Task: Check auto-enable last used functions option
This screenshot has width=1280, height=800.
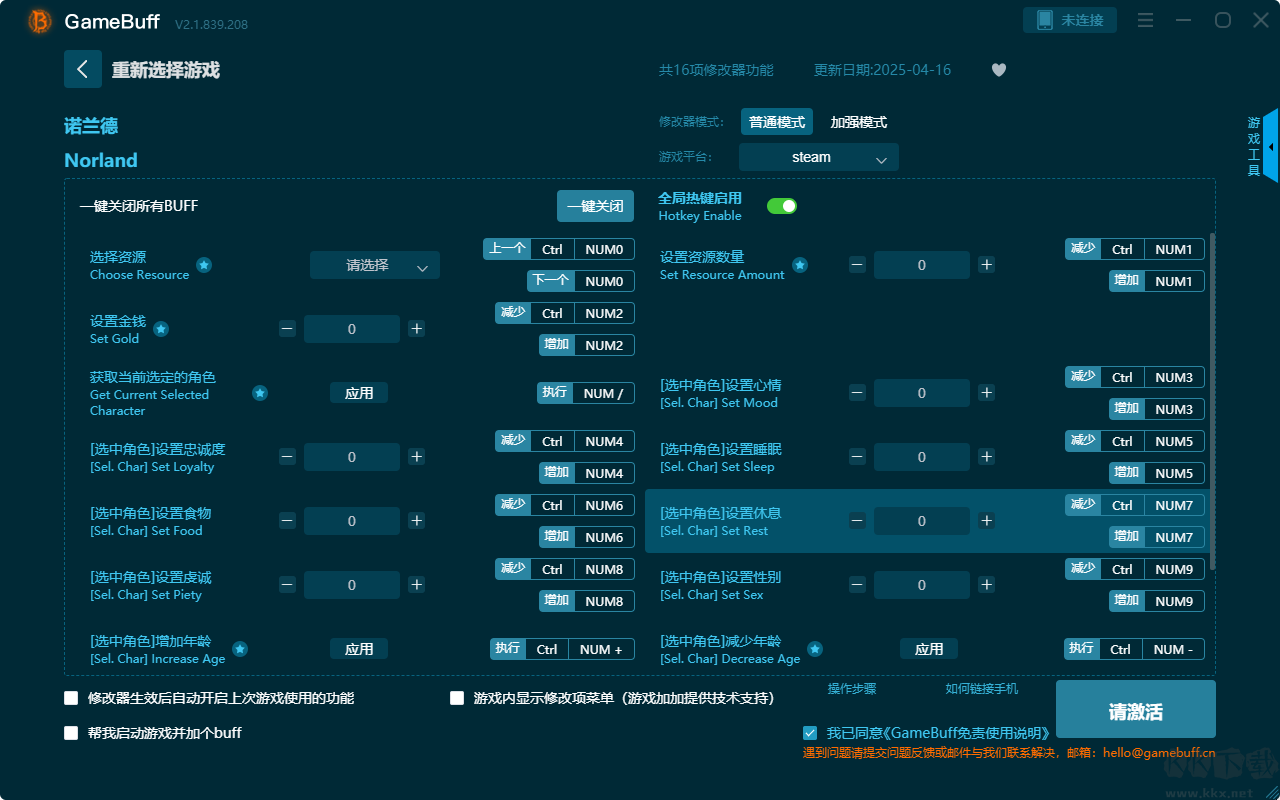Action: [x=71, y=698]
